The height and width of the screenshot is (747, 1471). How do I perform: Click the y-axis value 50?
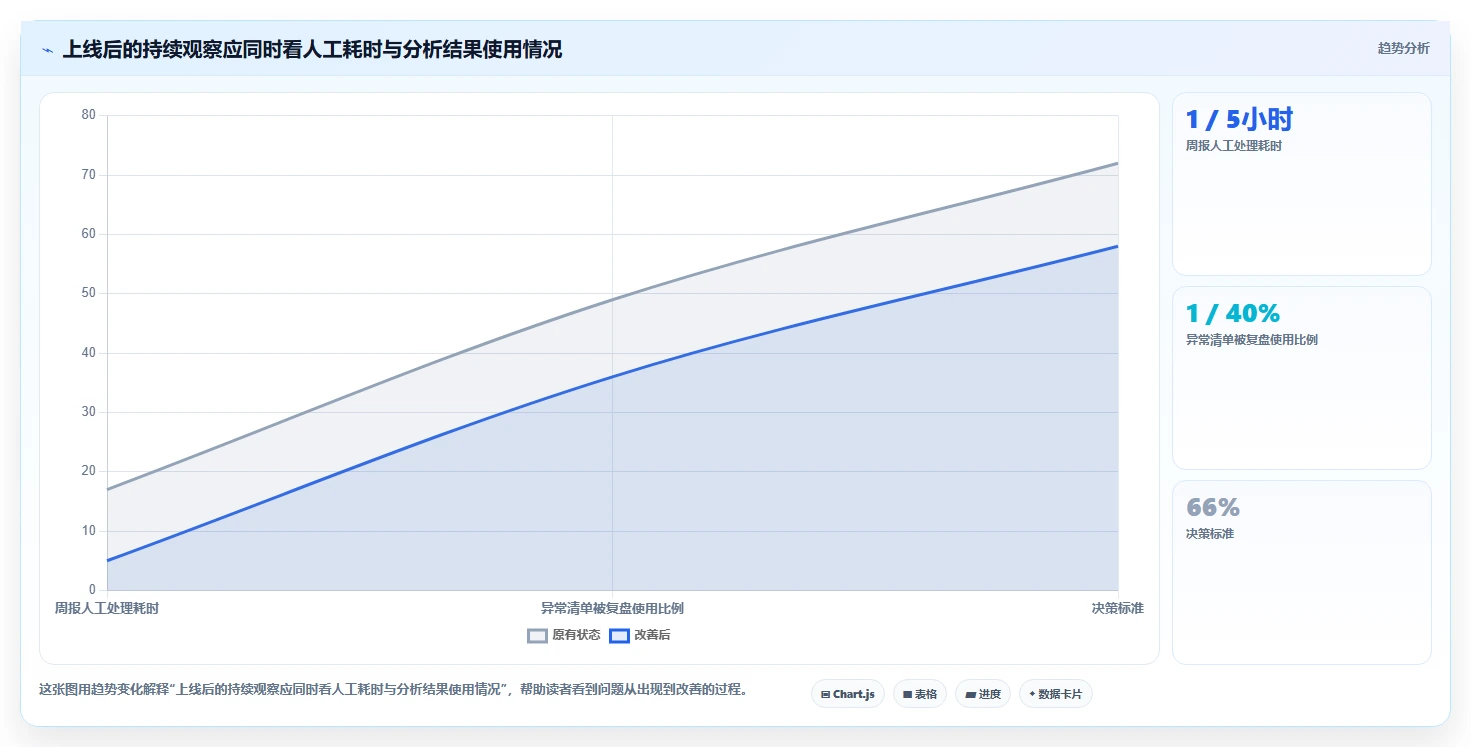pyautogui.click(x=89, y=293)
